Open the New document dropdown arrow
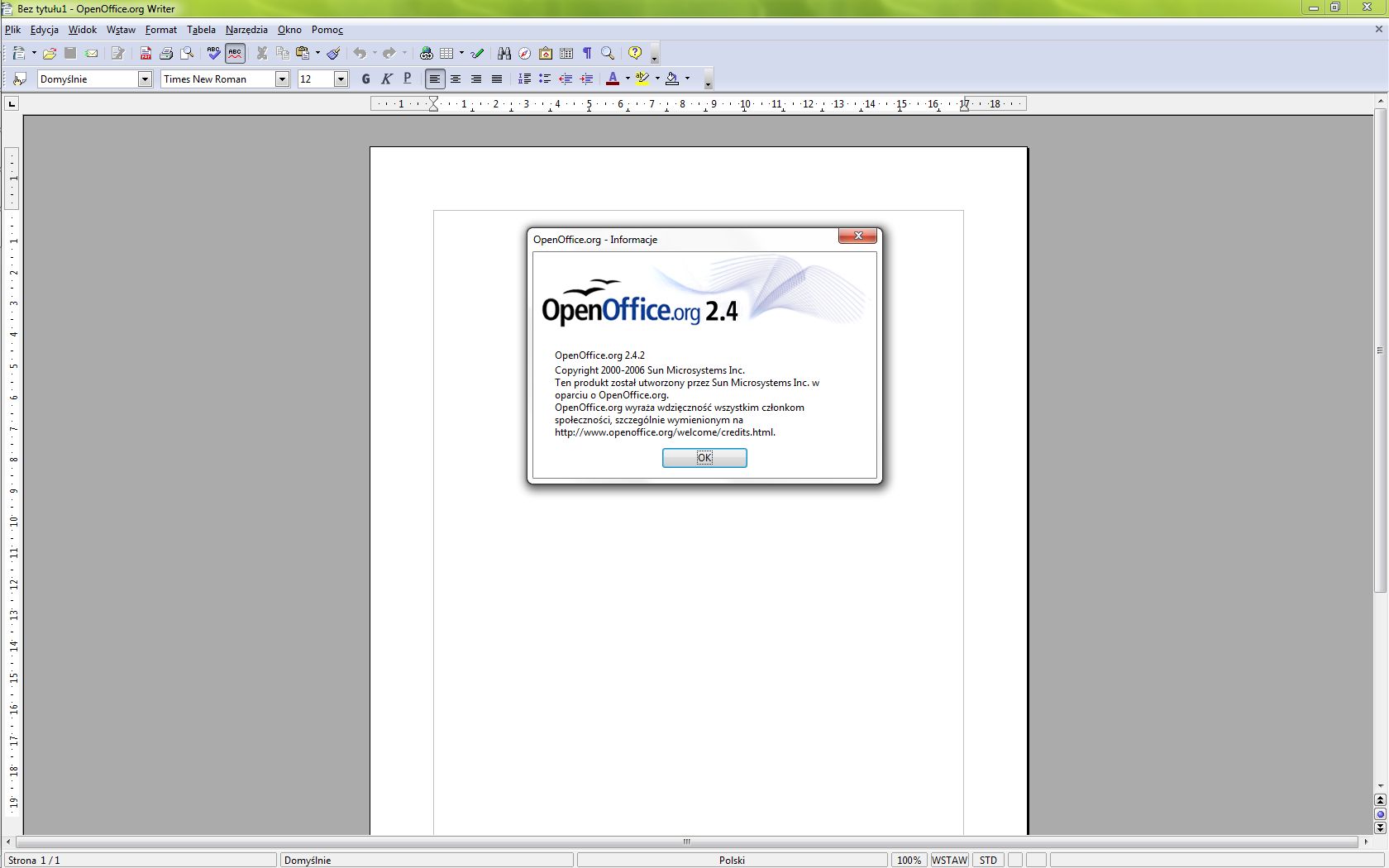The image size is (1389, 868). tap(34, 53)
